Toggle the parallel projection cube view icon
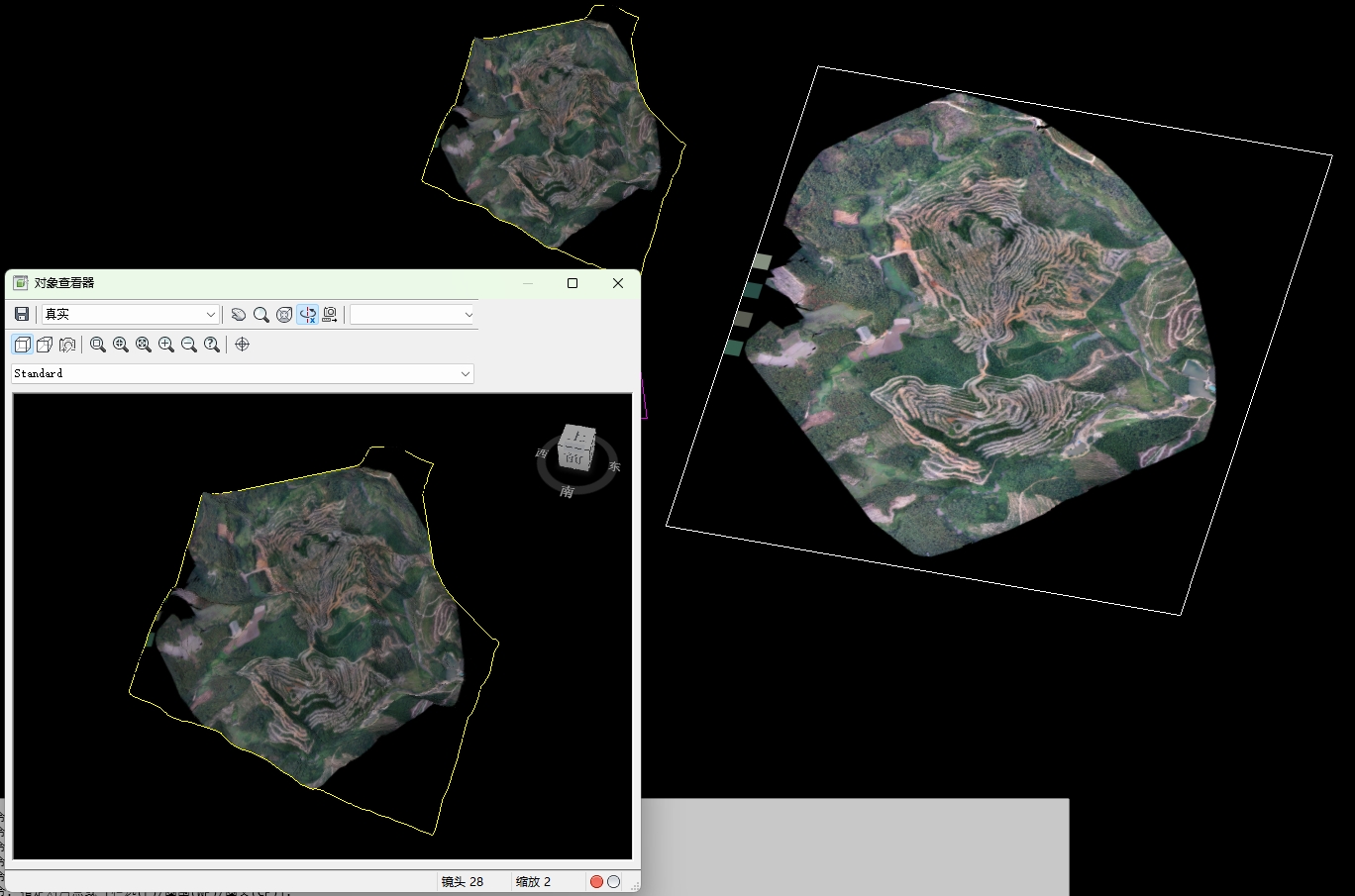1355x896 pixels. point(22,344)
